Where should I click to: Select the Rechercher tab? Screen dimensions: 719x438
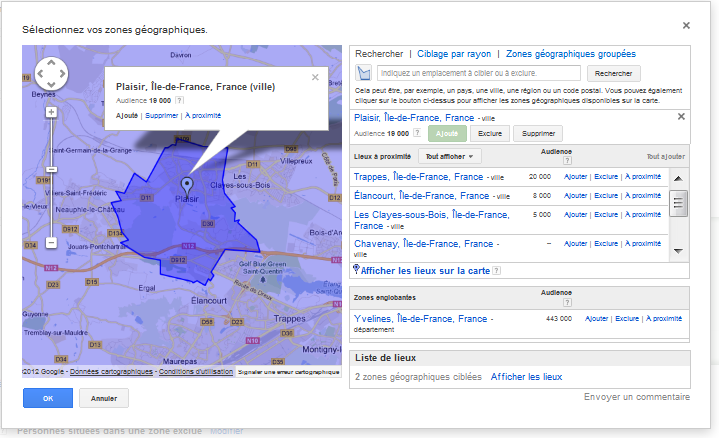click(379, 54)
